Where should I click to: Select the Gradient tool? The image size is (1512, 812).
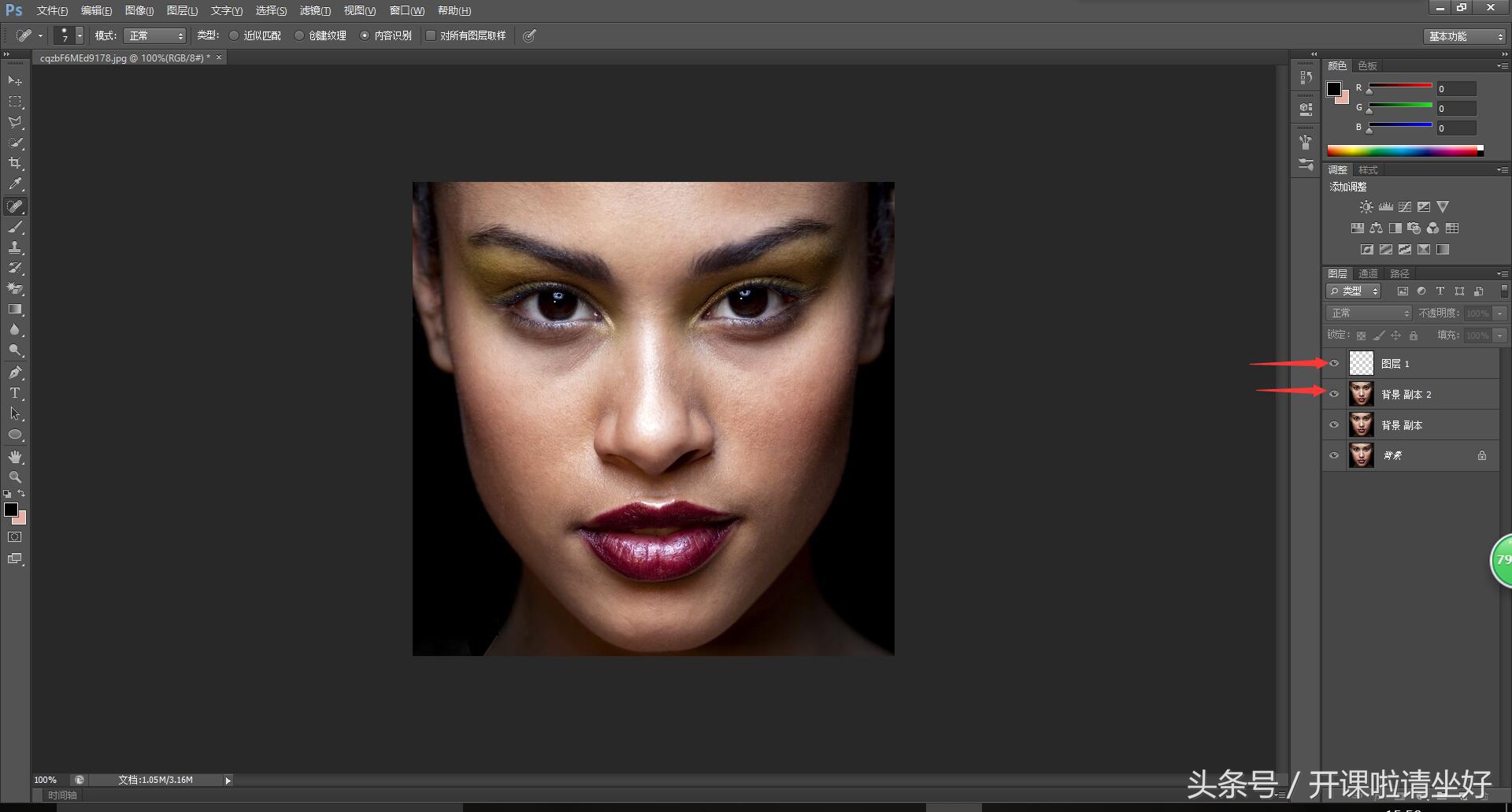[15, 310]
